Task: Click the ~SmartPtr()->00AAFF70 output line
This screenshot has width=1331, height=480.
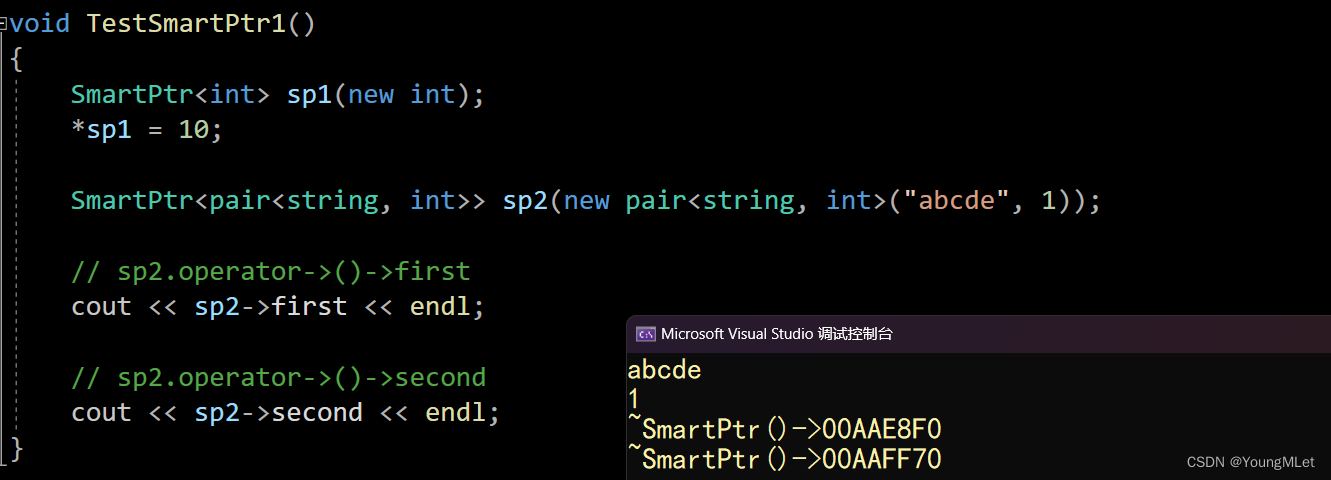Action: tap(784, 459)
